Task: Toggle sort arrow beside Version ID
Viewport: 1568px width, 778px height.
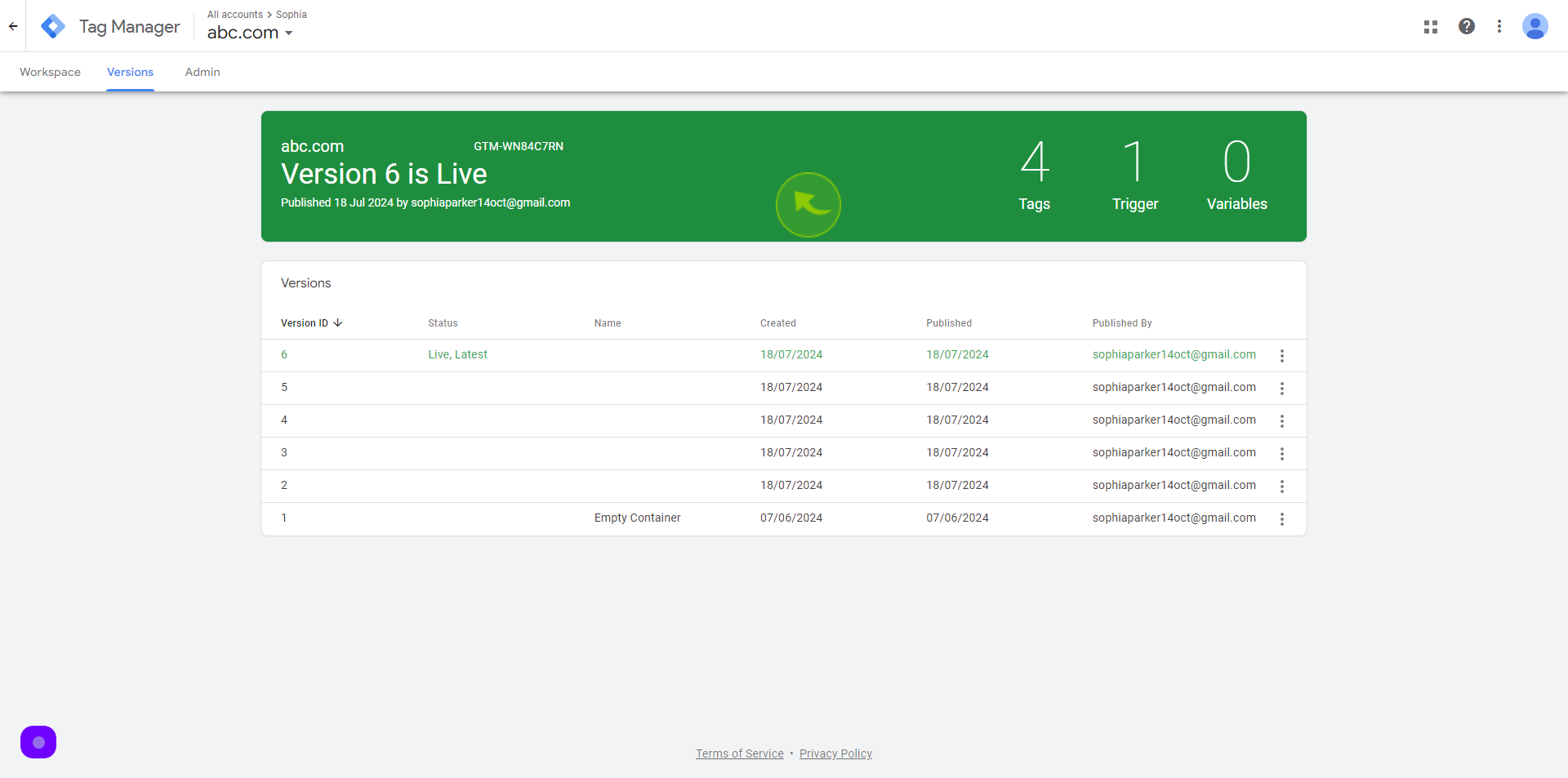Action: 338,323
